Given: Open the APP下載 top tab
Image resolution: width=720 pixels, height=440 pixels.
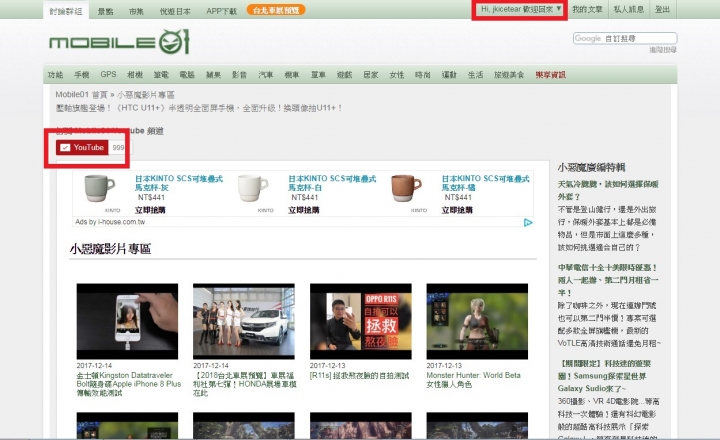Looking at the screenshot, I should [x=221, y=11].
